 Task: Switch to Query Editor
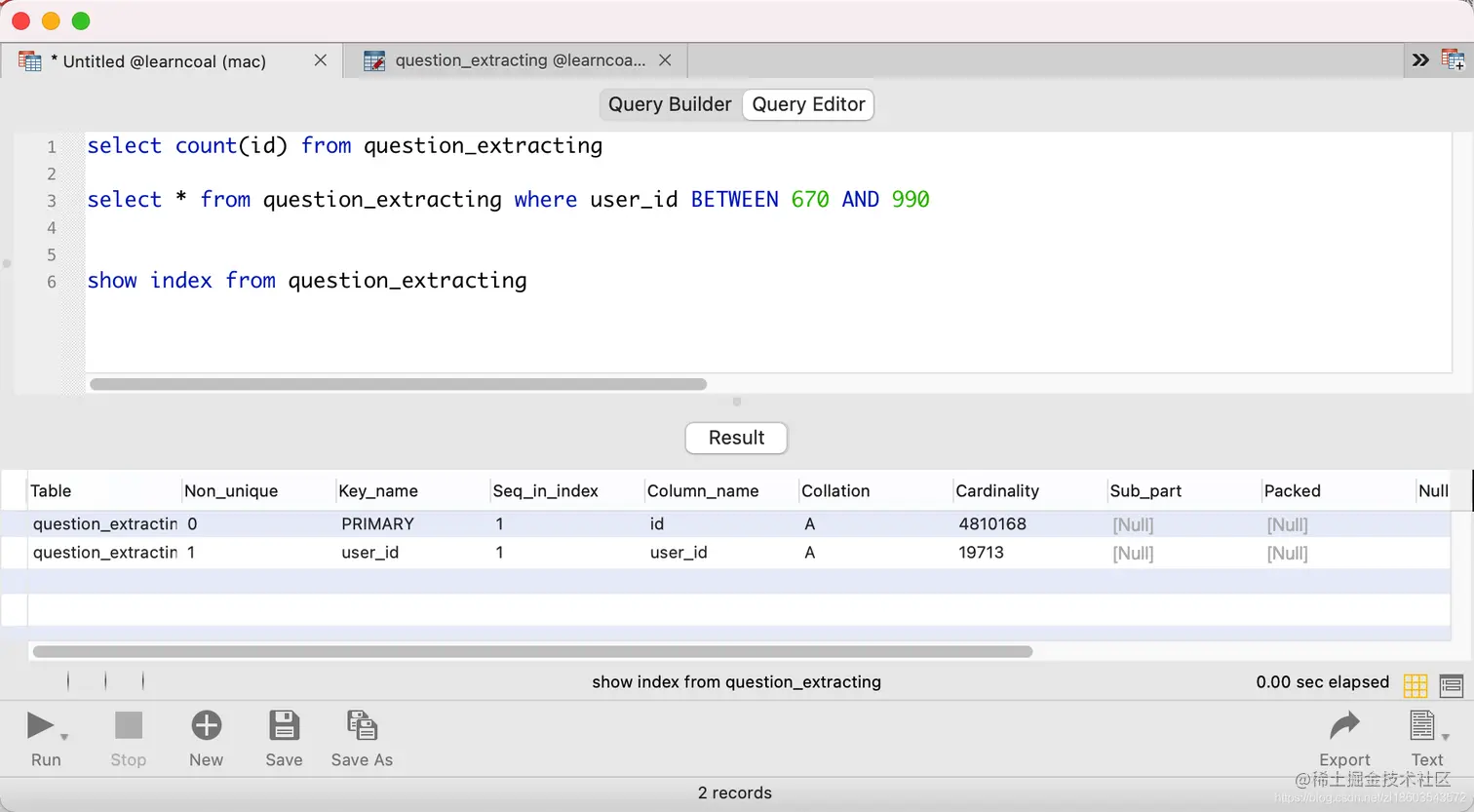tap(808, 104)
